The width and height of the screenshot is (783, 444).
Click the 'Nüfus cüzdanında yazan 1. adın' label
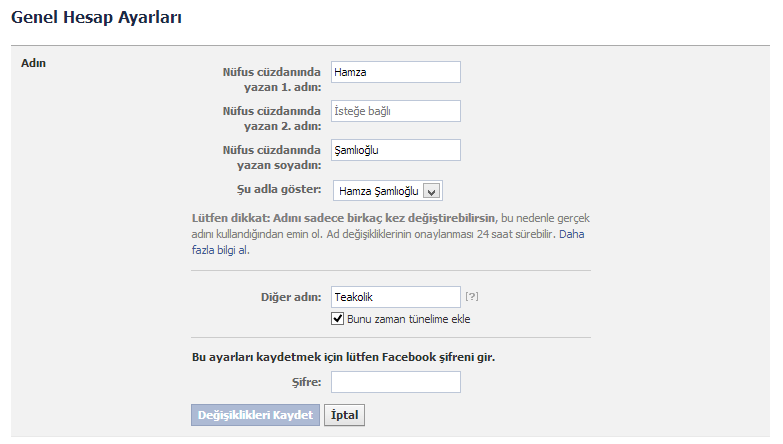tap(272, 79)
